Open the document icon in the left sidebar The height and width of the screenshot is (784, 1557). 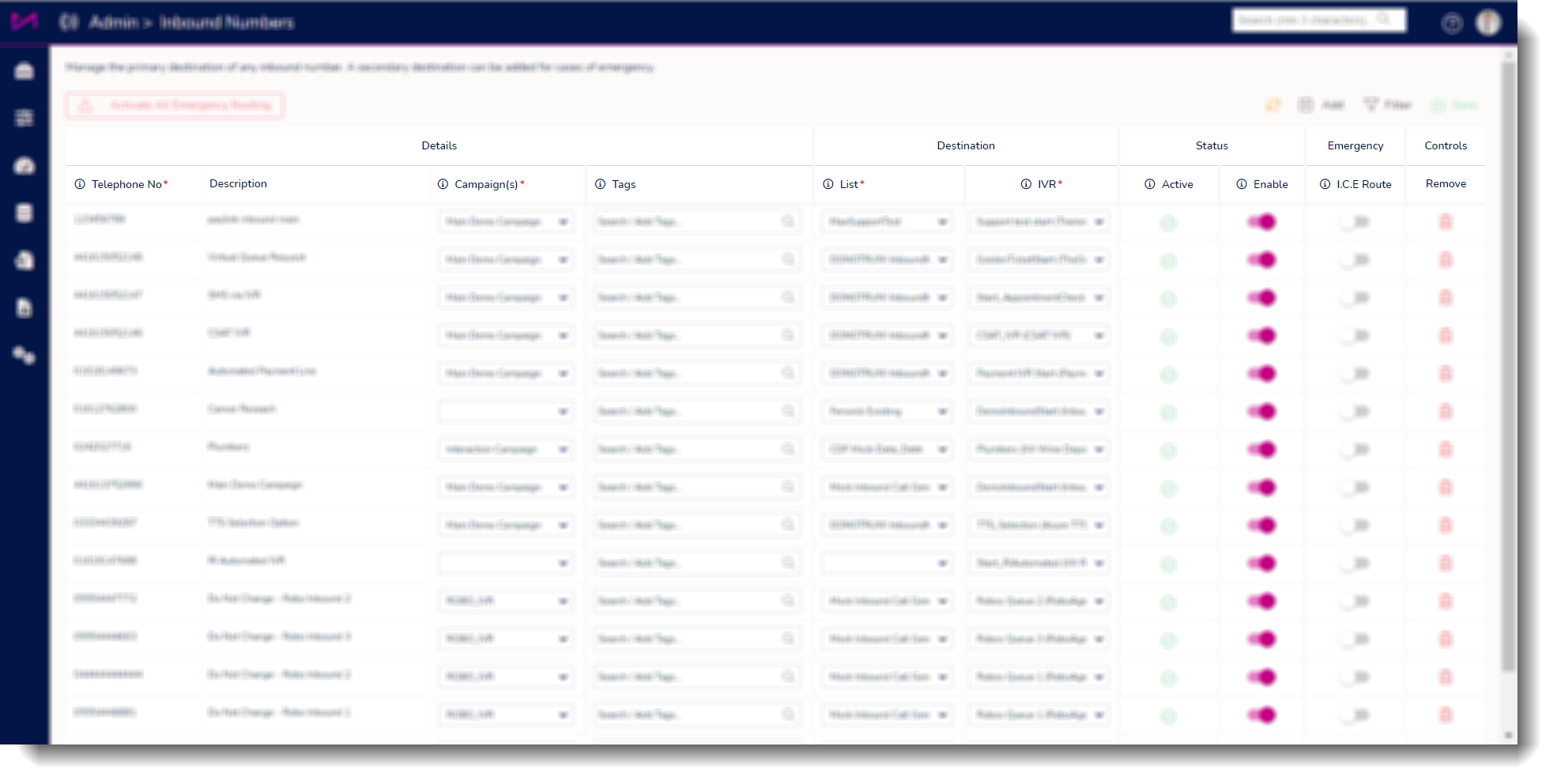coord(25,307)
